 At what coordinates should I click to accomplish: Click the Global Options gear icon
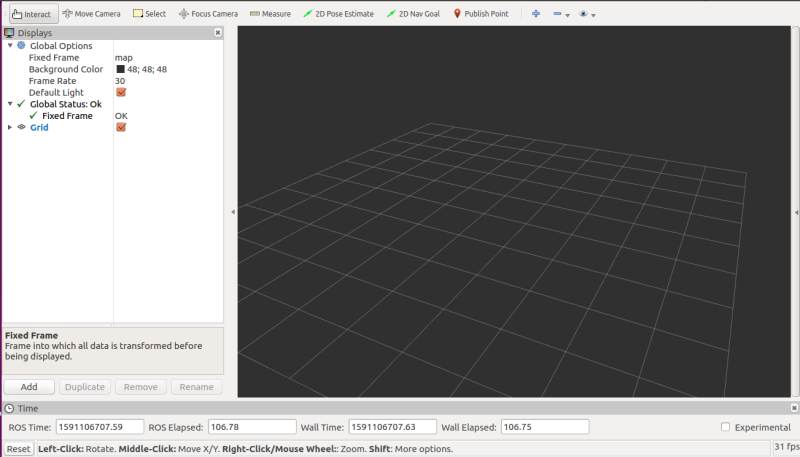pos(21,45)
